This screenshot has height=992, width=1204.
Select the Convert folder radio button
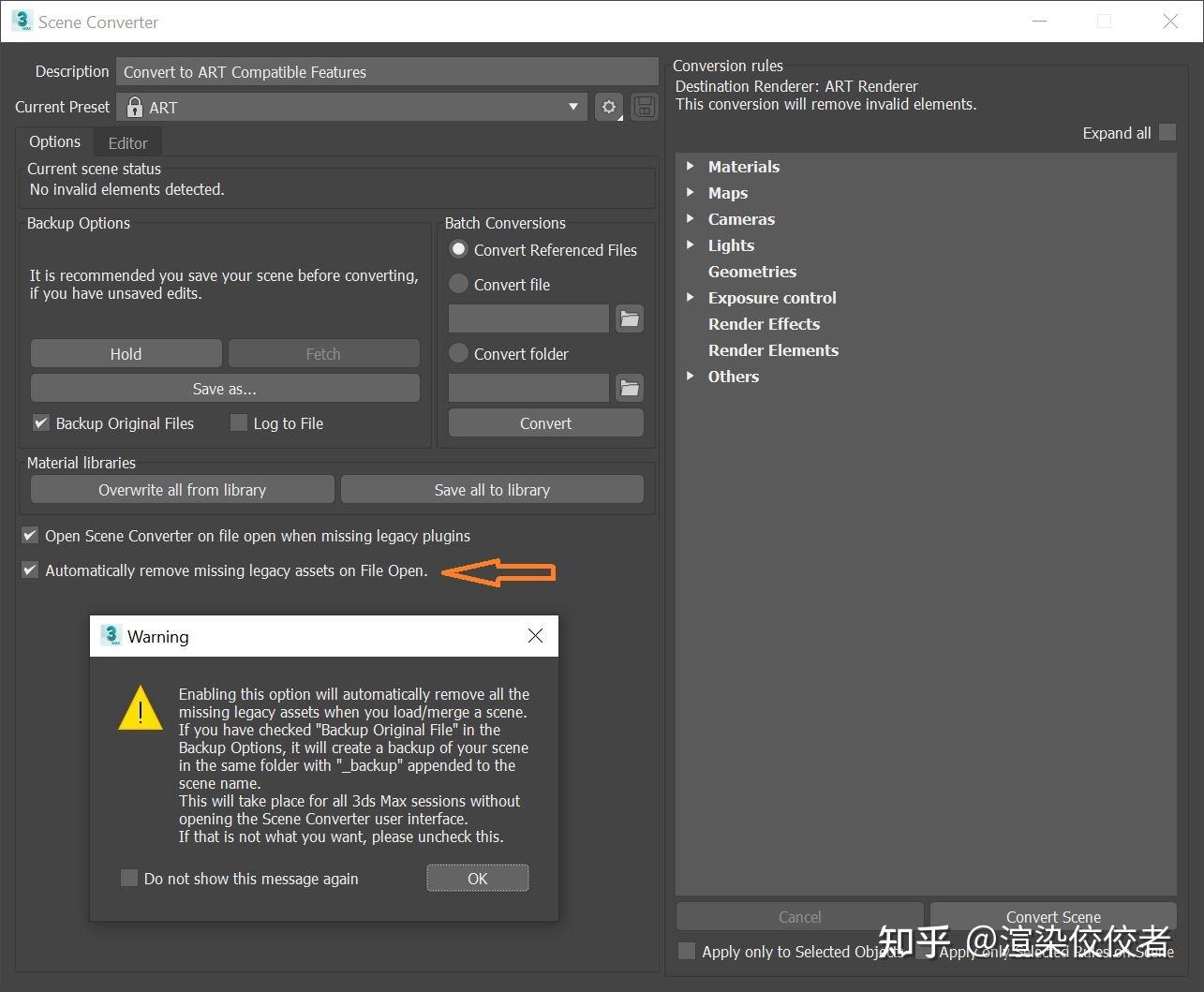click(x=458, y=353)
